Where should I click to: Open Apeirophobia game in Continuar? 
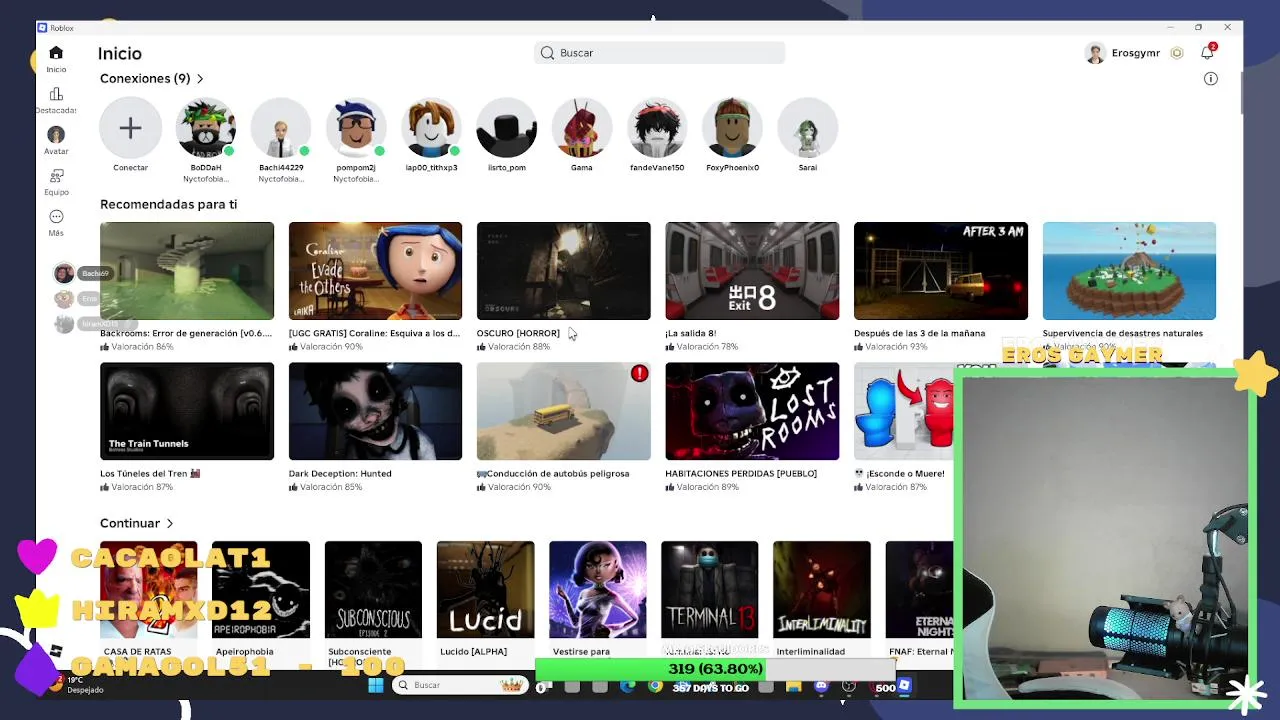coord(261,590)
